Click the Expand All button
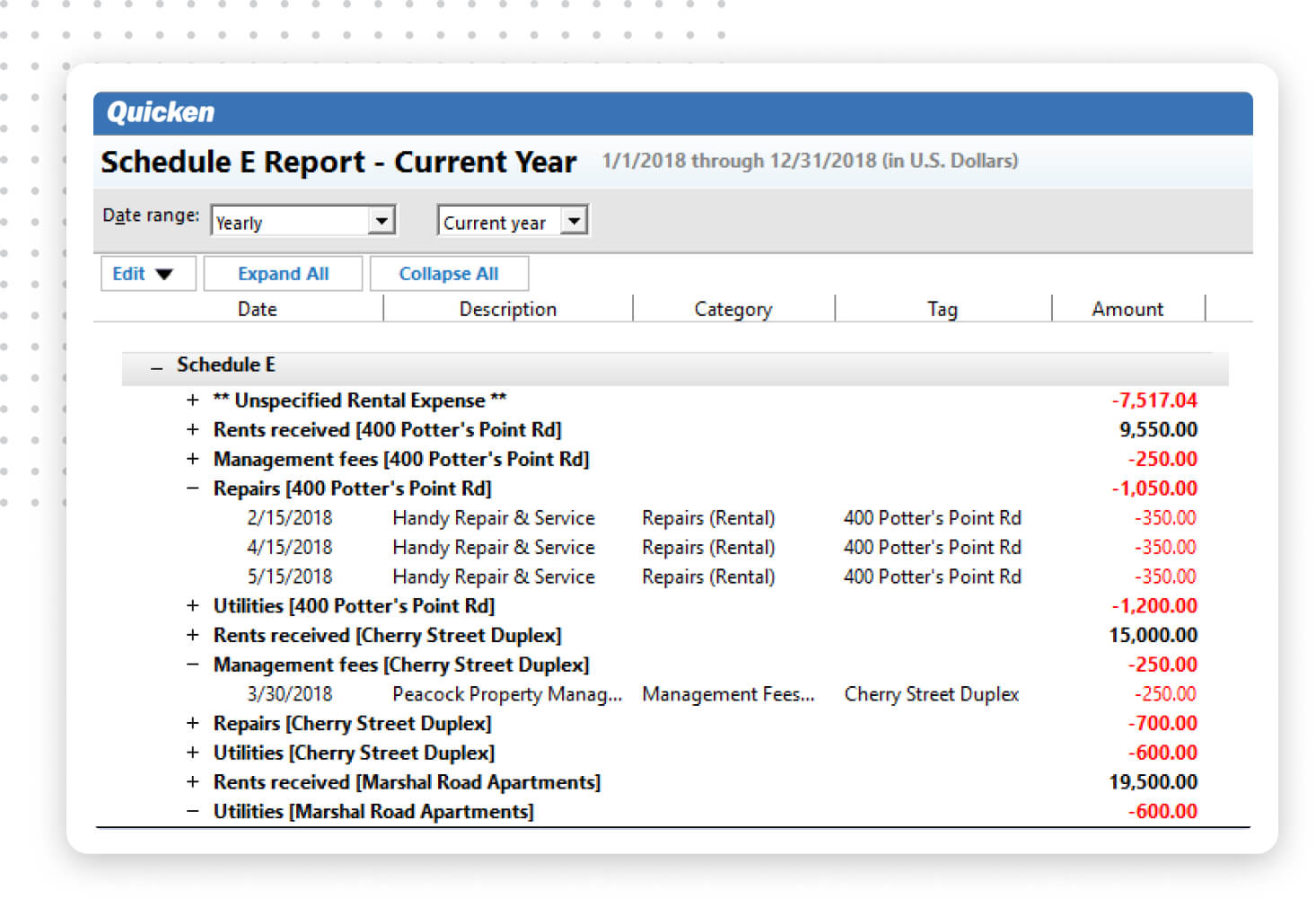 [x=283, y=274]
